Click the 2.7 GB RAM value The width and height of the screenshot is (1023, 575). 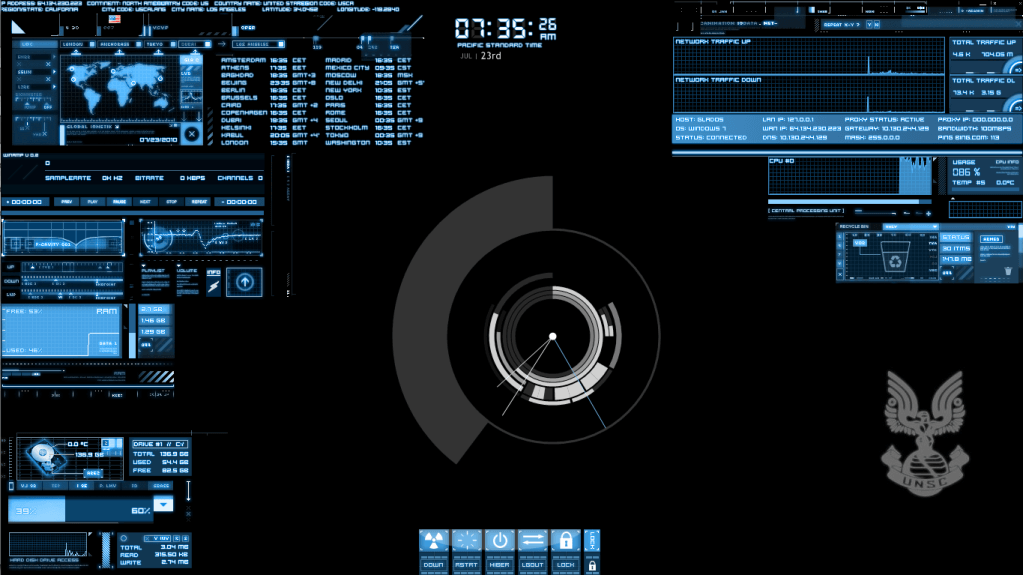coord(153,309)
